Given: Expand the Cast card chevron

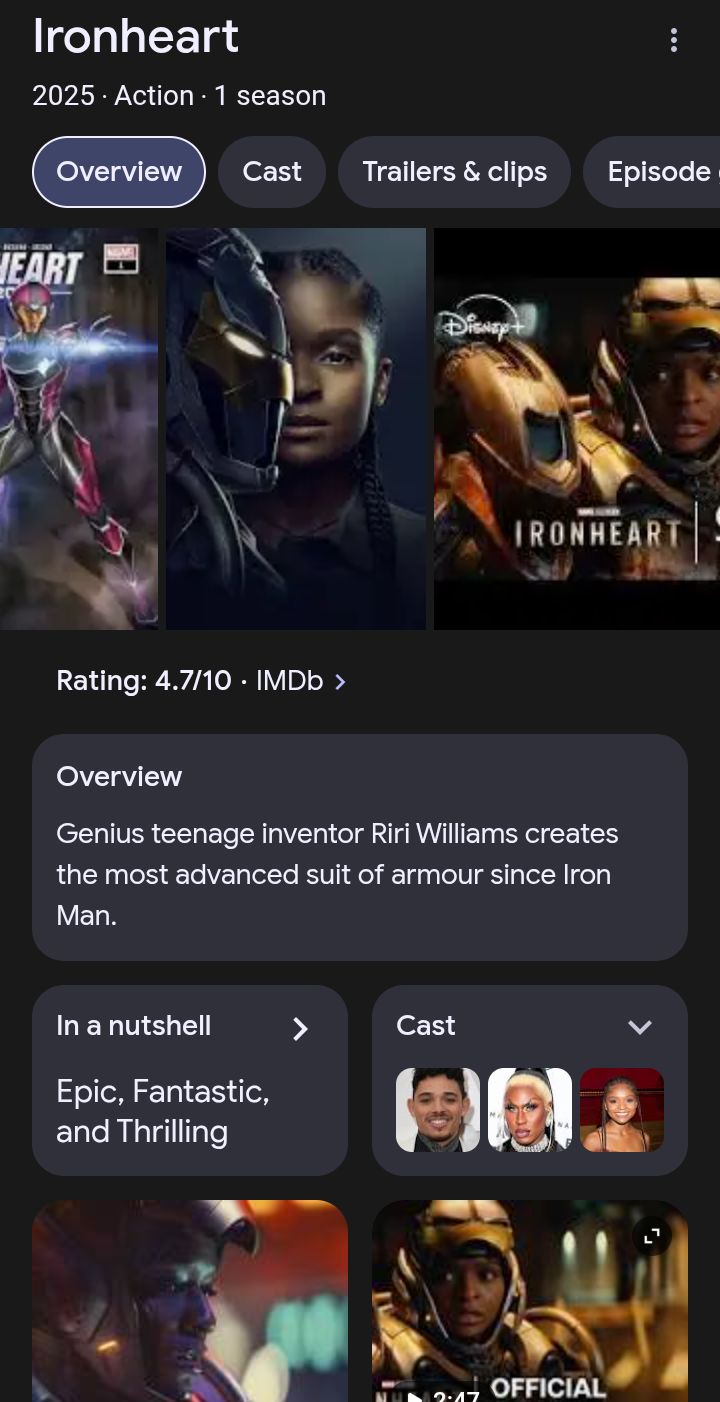Looking at the screenshot, I should click(x=640, y=1027).
